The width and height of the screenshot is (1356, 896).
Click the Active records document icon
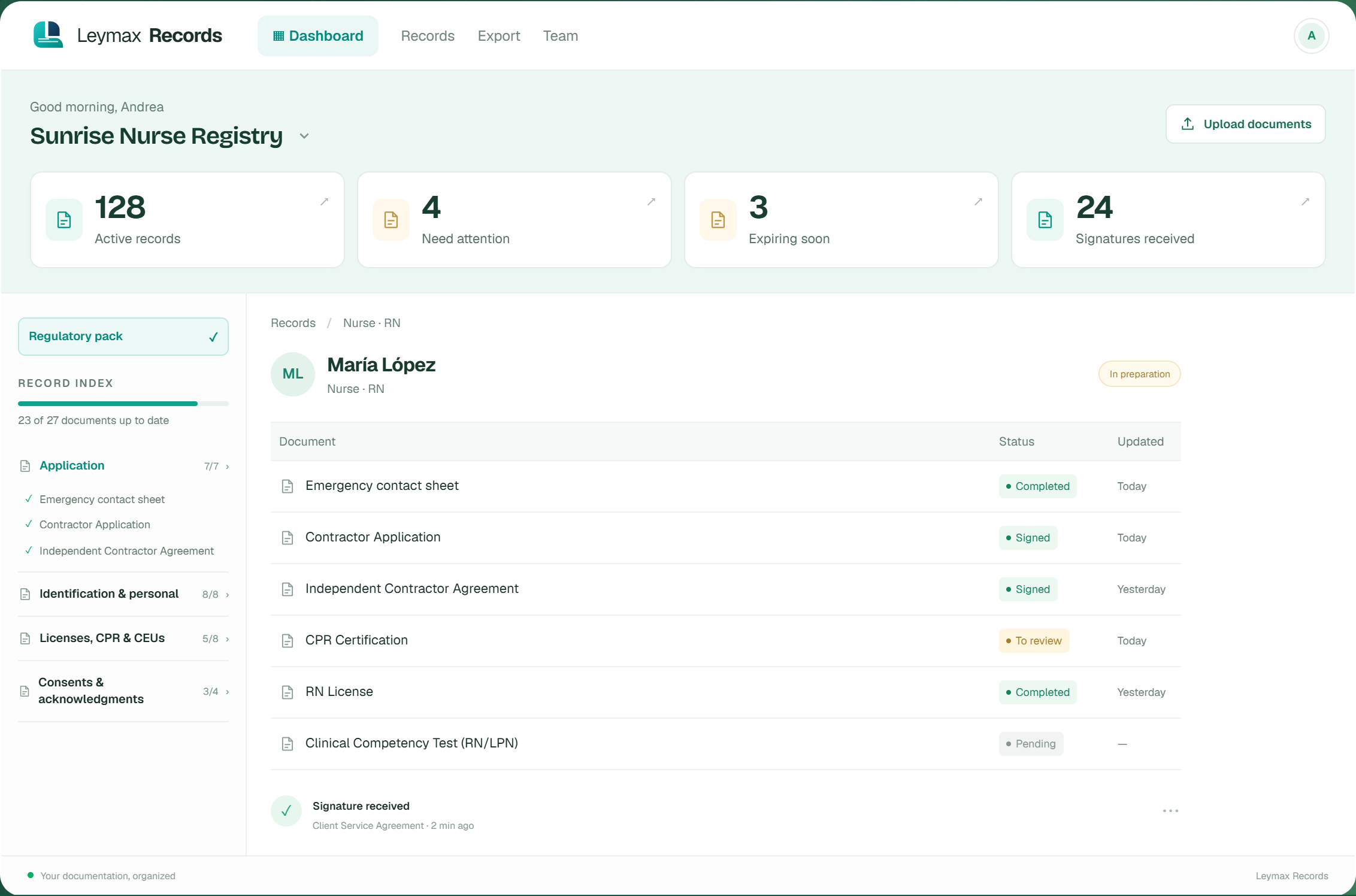[x=64, y=220]
